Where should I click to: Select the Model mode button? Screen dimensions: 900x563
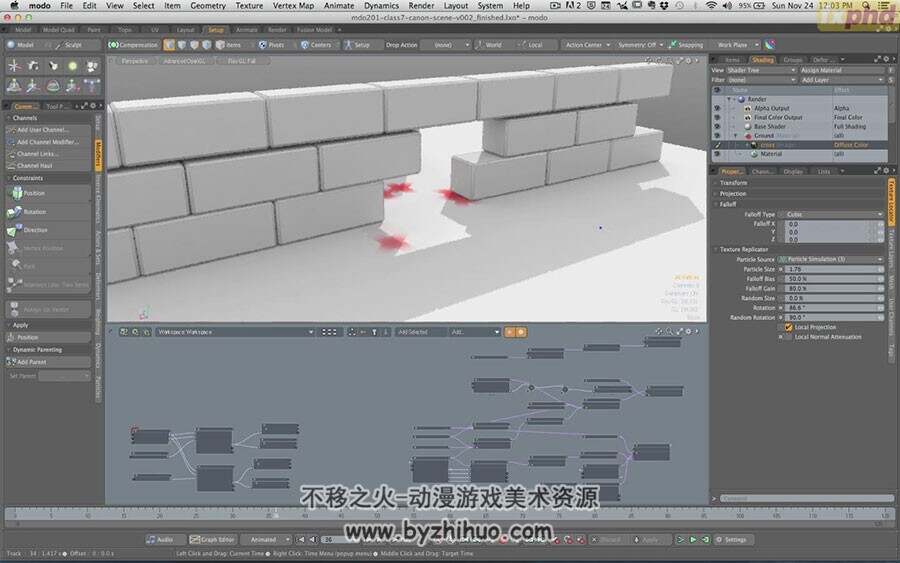[x=21, y=45]
